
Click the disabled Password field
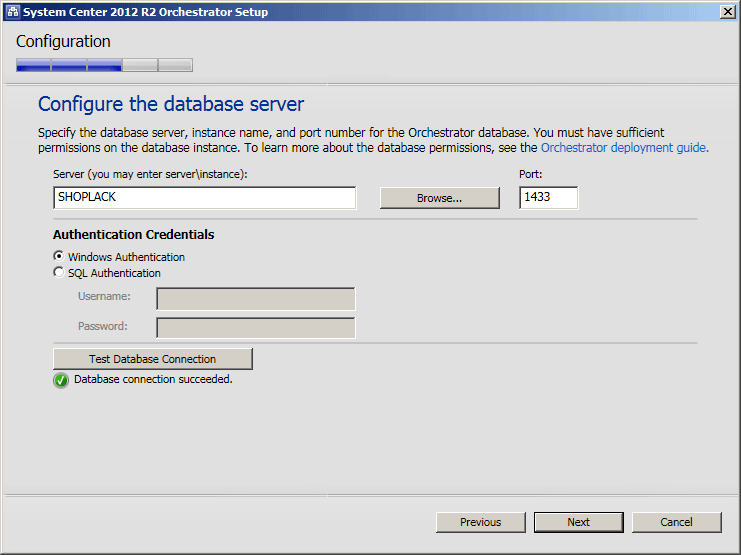pos(256,328)
